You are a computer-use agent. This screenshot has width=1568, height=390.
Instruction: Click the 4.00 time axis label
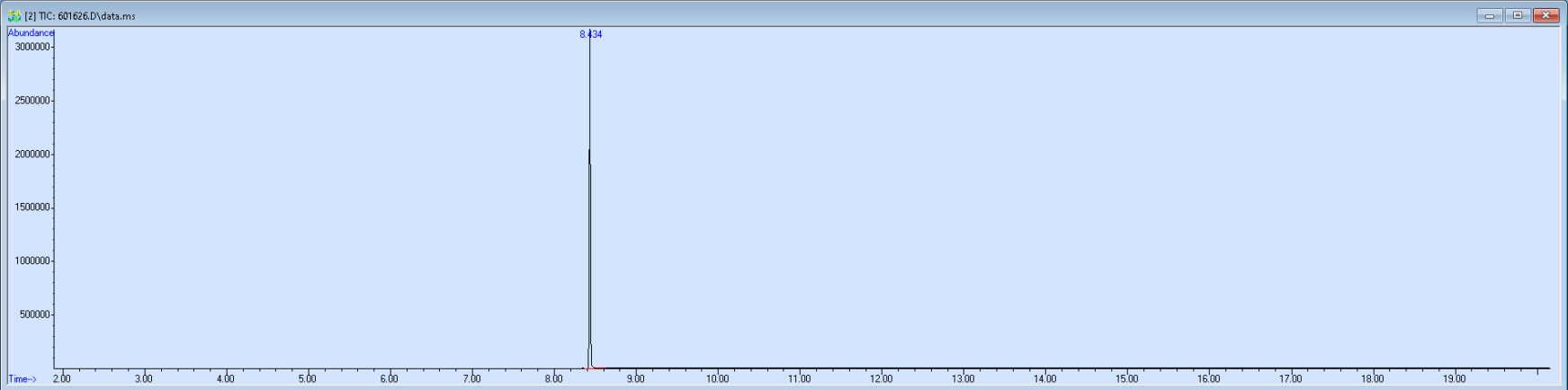point(225,379)
